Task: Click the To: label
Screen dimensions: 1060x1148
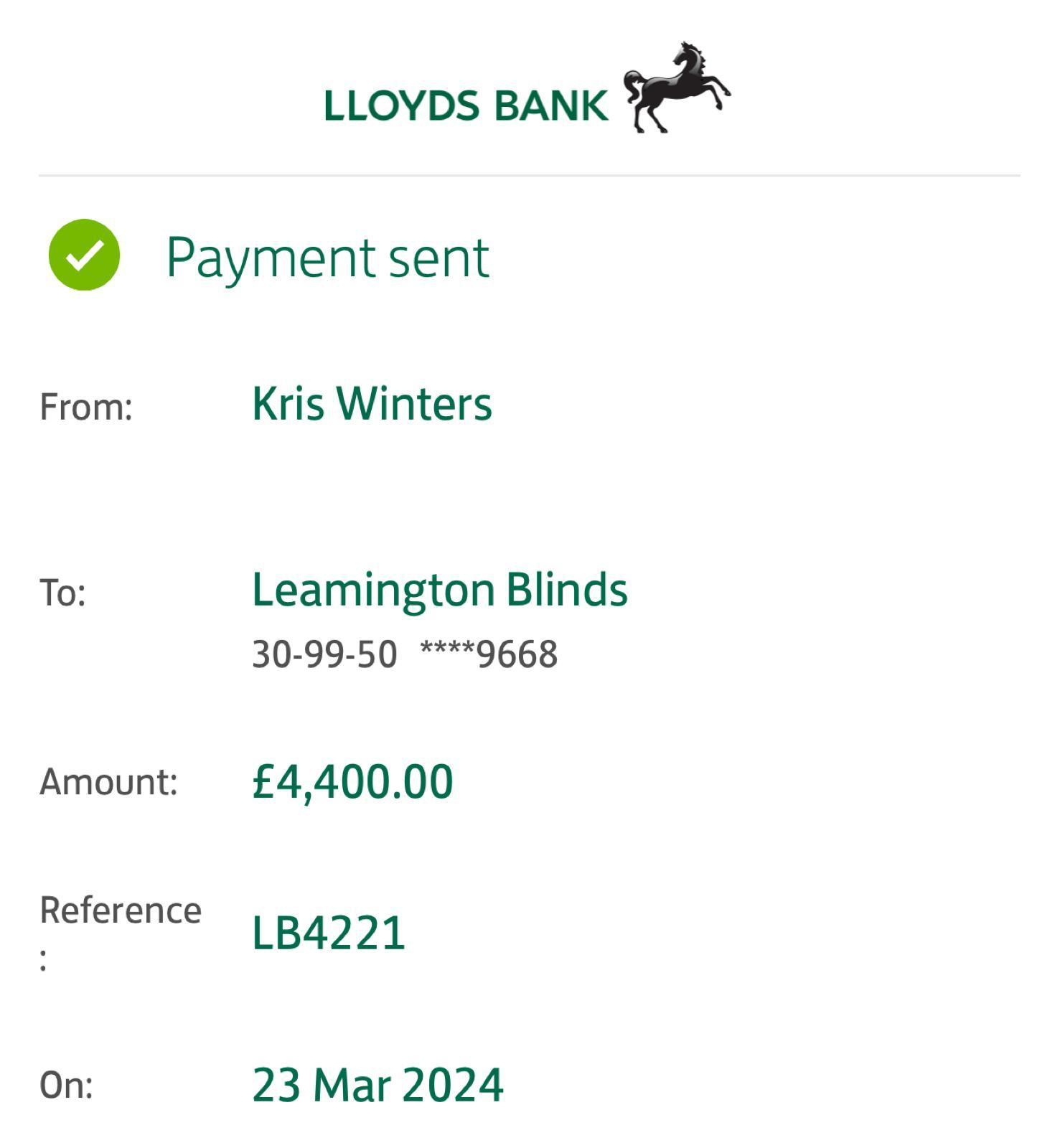Action: click(x=63, y=593)
